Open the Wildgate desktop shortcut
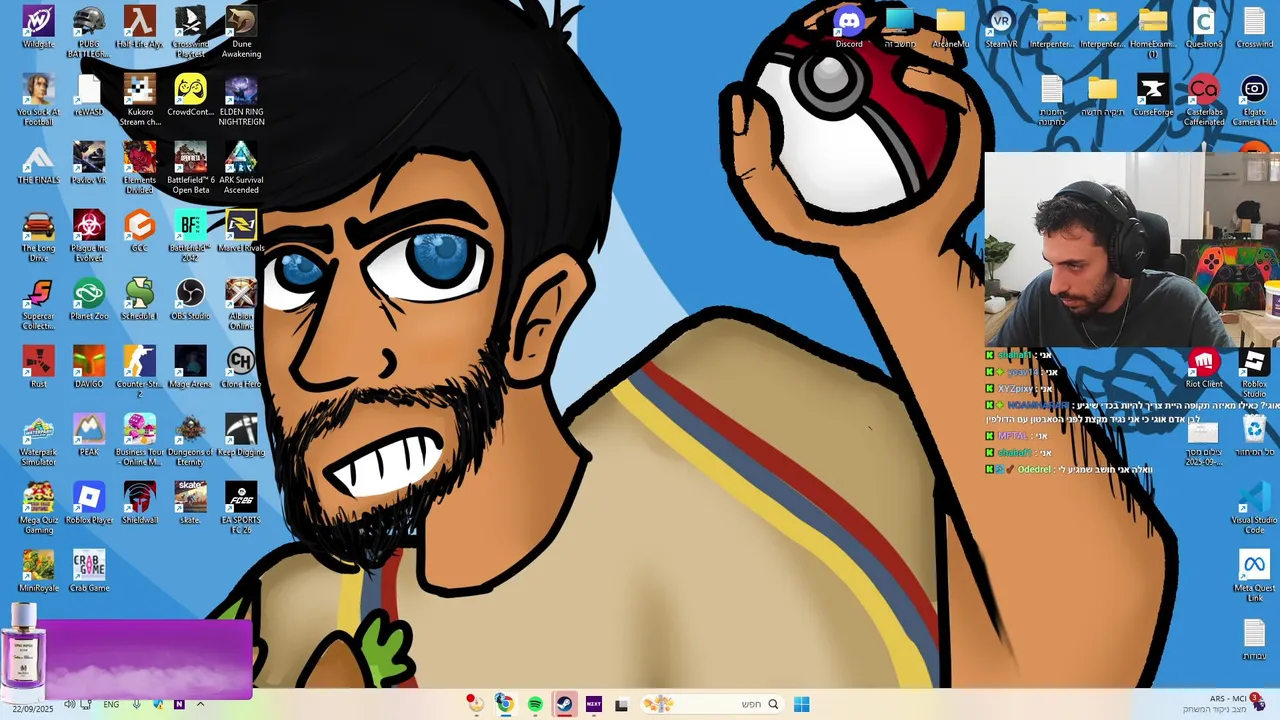 38,27
